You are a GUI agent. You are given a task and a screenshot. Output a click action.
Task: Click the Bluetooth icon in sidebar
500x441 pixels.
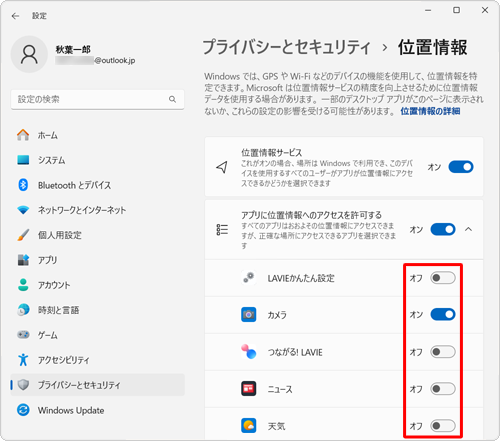pyautogui.click(x=23, y=185)
